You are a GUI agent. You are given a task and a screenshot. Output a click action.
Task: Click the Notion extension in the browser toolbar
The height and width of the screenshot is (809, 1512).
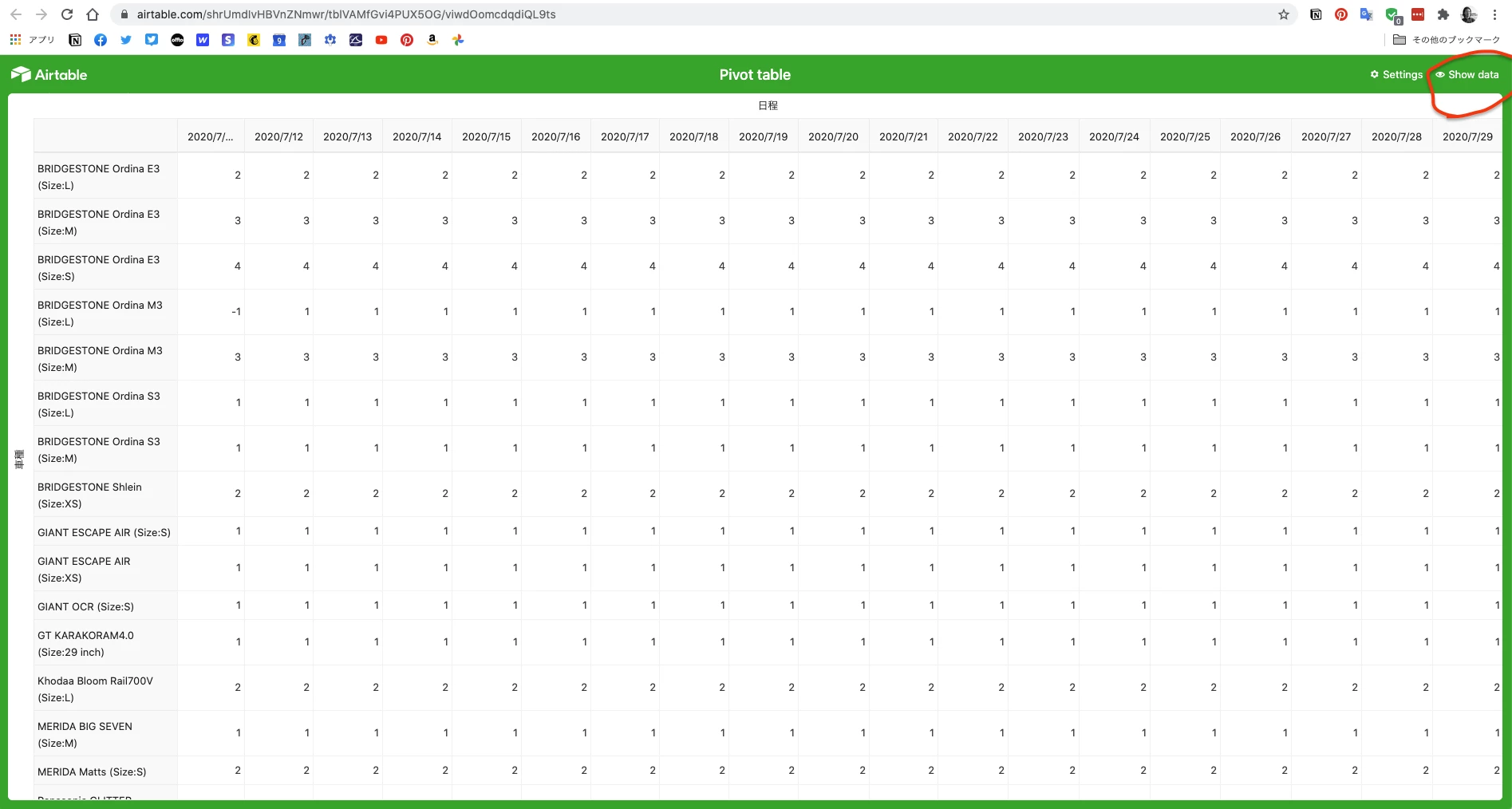[1316, 14]
